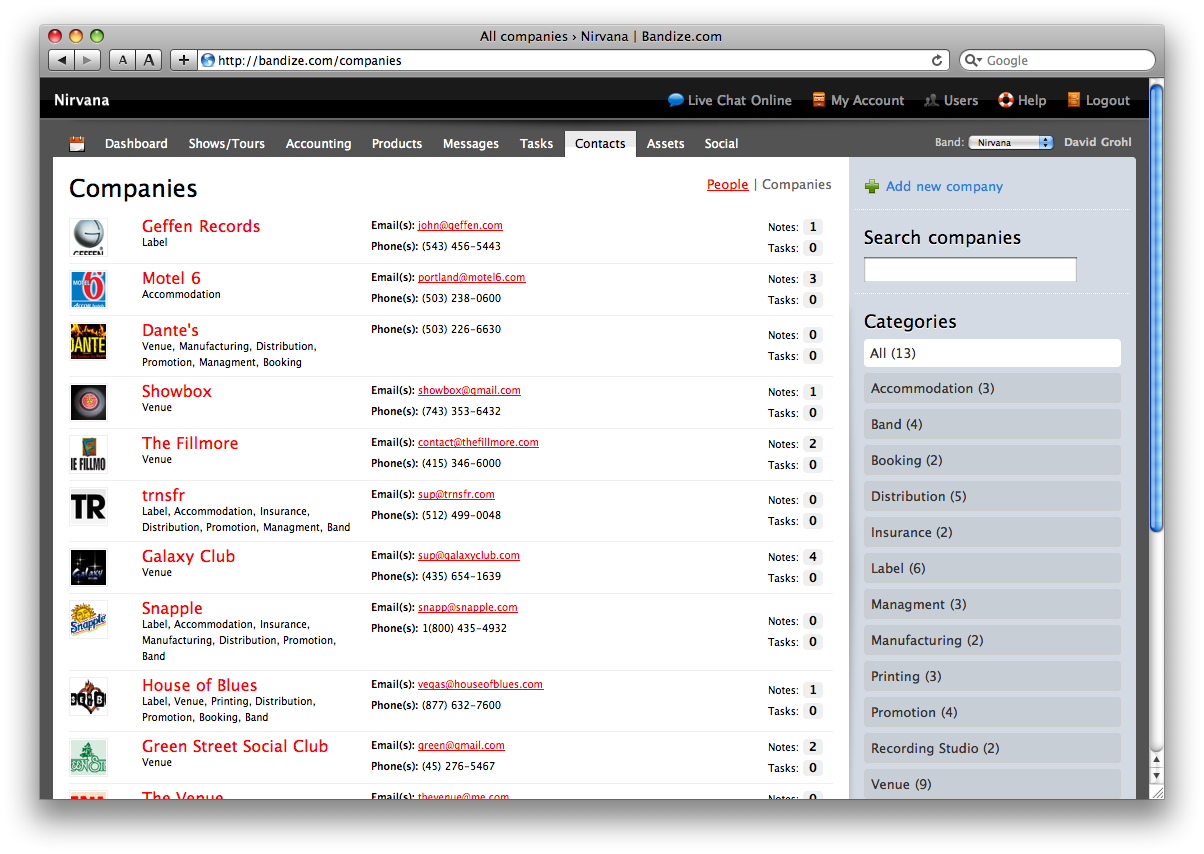Click the vegas@houseofblues.com email link
This screenshot has height=854, width=1204.
[480, 685]
